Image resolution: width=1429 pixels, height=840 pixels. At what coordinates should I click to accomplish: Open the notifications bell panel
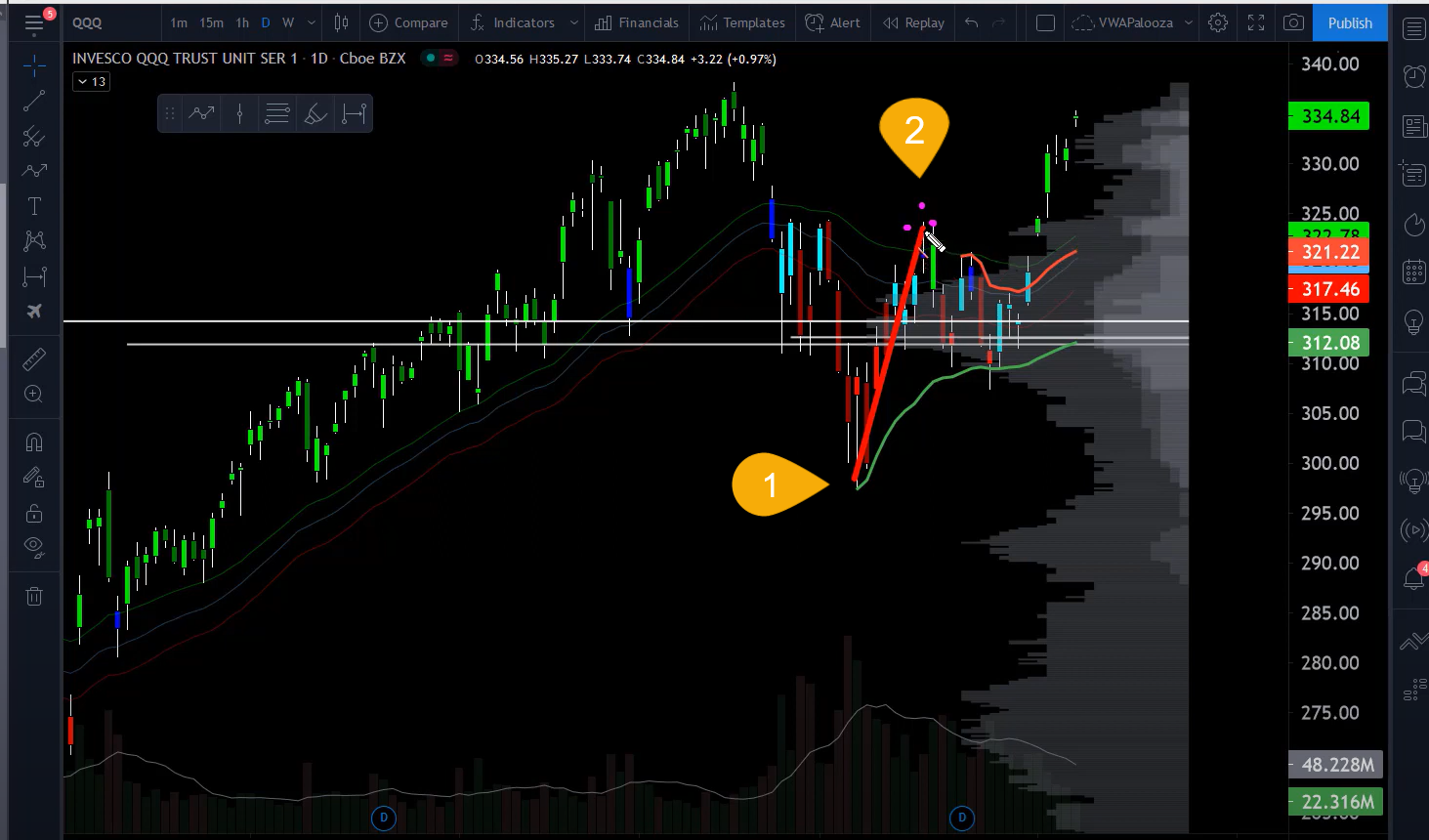(1413, 578)
